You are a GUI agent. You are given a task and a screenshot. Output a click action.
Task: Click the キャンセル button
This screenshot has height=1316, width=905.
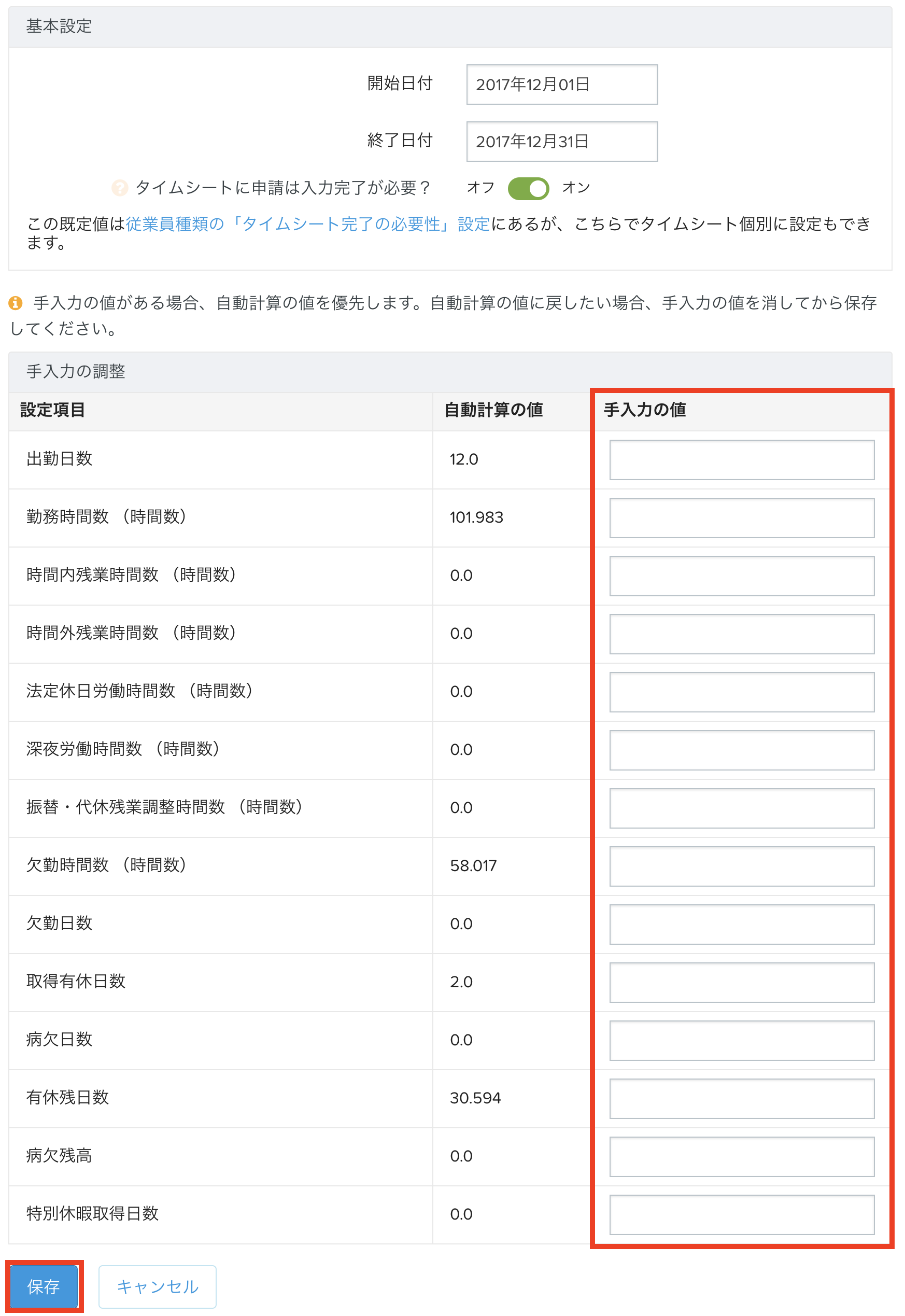pos(157,1286)
